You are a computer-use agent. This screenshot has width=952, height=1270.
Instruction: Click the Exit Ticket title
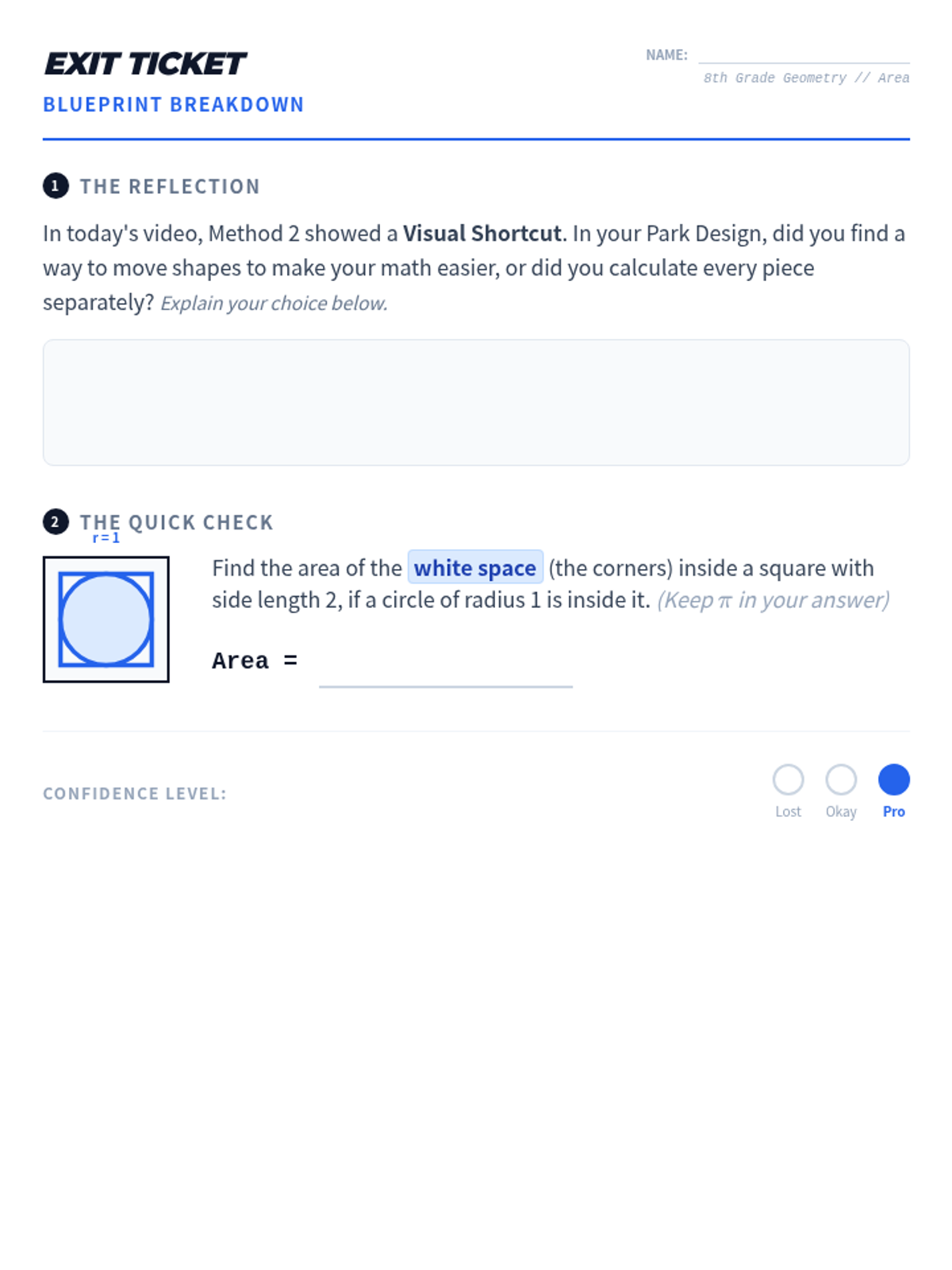click(145, 63)
